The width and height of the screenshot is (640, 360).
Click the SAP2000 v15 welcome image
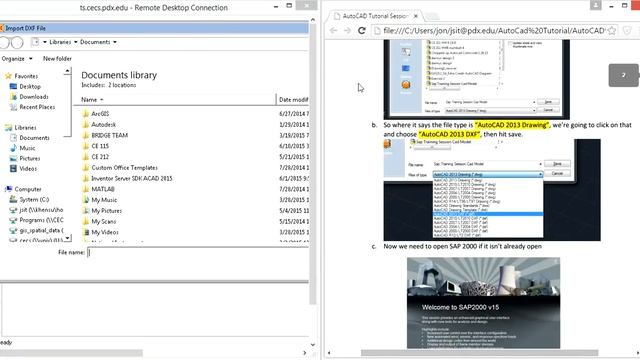point(483,303)
